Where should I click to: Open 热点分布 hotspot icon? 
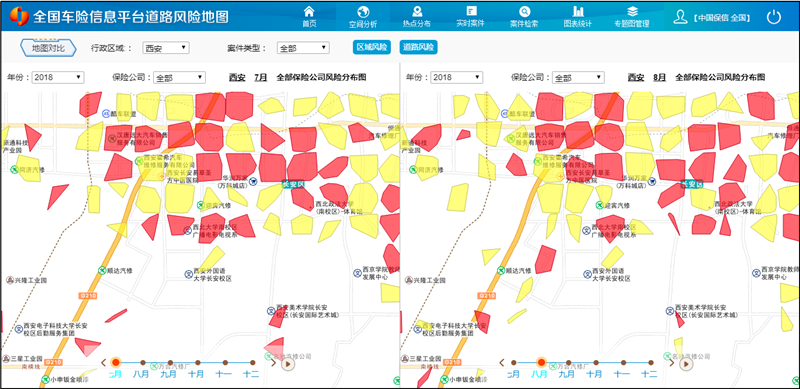coord(417,11)
